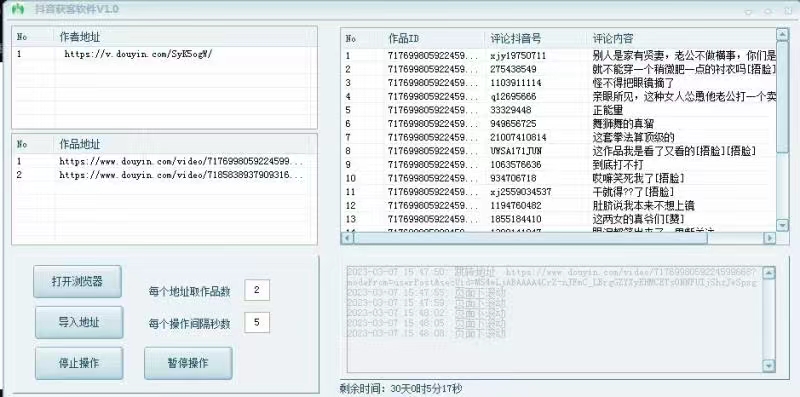Click comment text 哎嘛笑死我了[捂脸]
The width and height of the screenshot is (800, 397).
pyautogui.click(x=639, y=178)
